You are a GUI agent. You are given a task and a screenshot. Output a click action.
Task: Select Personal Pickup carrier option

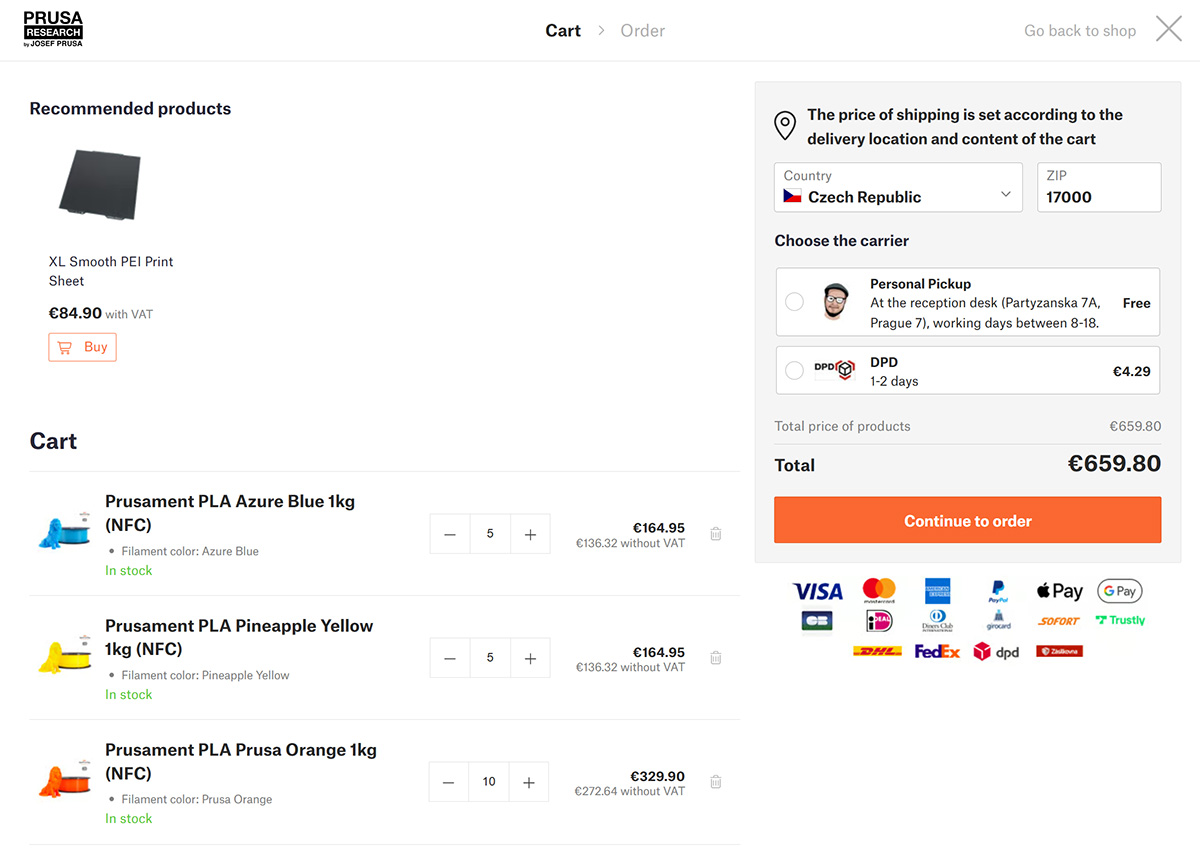794,302
